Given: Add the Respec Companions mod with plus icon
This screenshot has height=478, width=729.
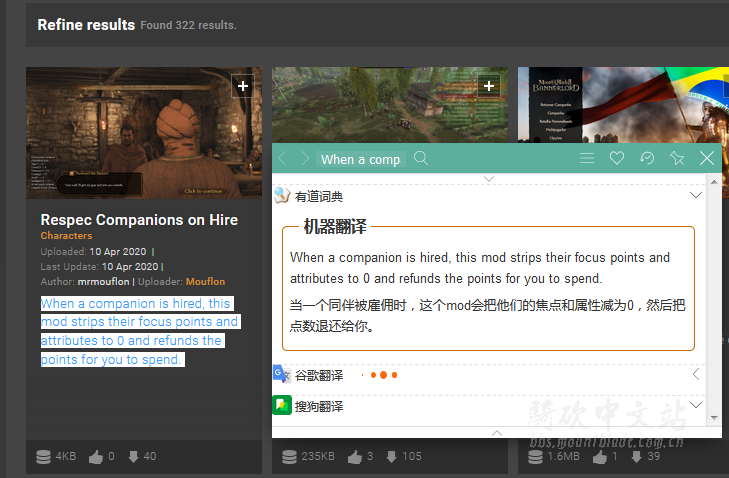Looking at the screenshot, I should click(243, 86).
